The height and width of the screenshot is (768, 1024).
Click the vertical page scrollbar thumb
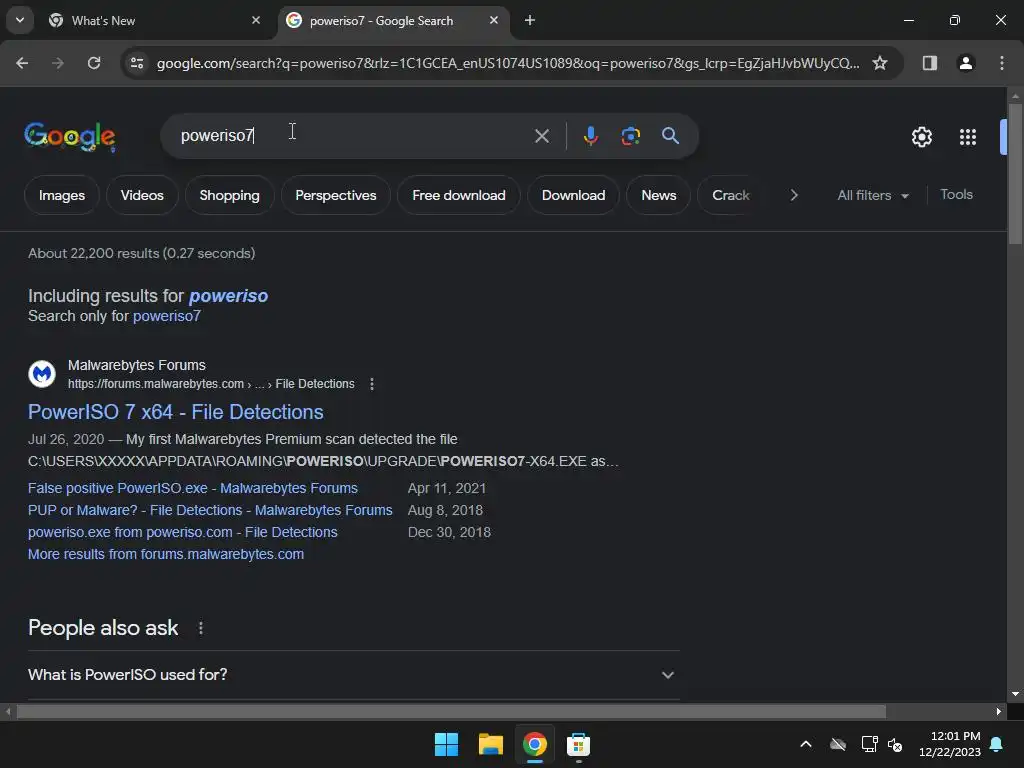click(1015, 173)
